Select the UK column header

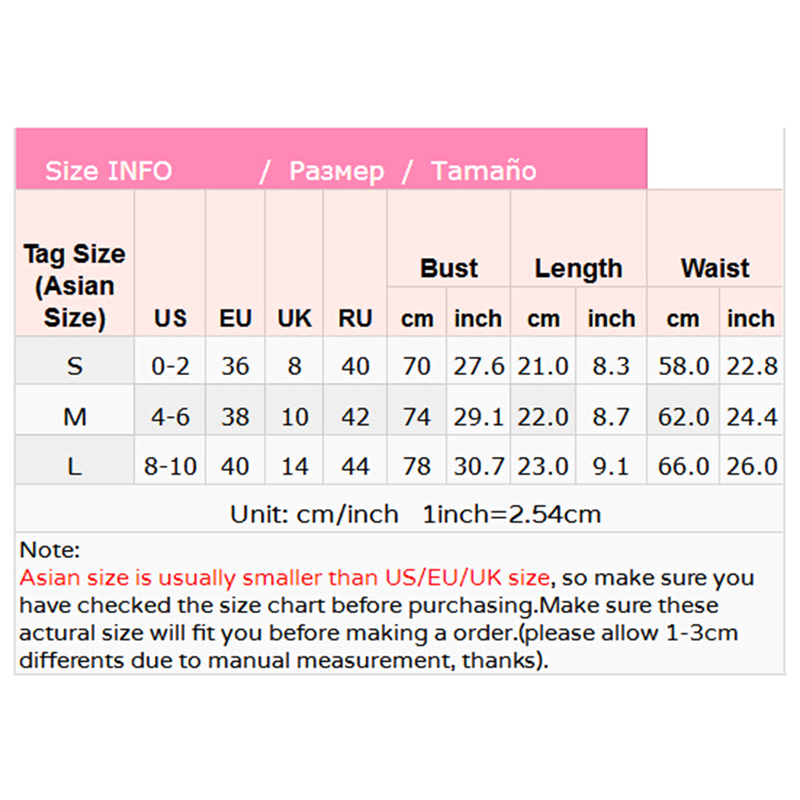pyautogui.click(x=294, y=319)
